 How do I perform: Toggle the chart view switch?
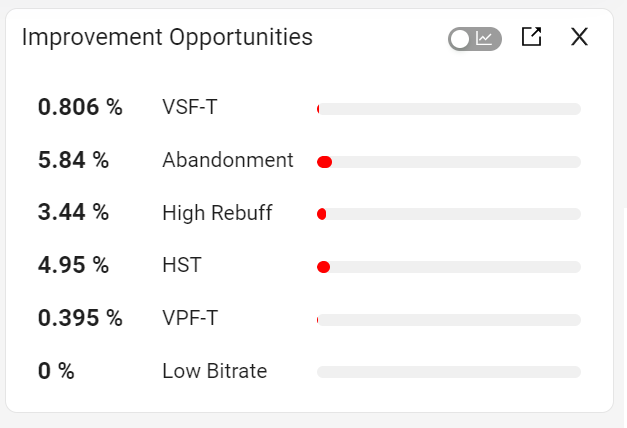tap(474, 38)
